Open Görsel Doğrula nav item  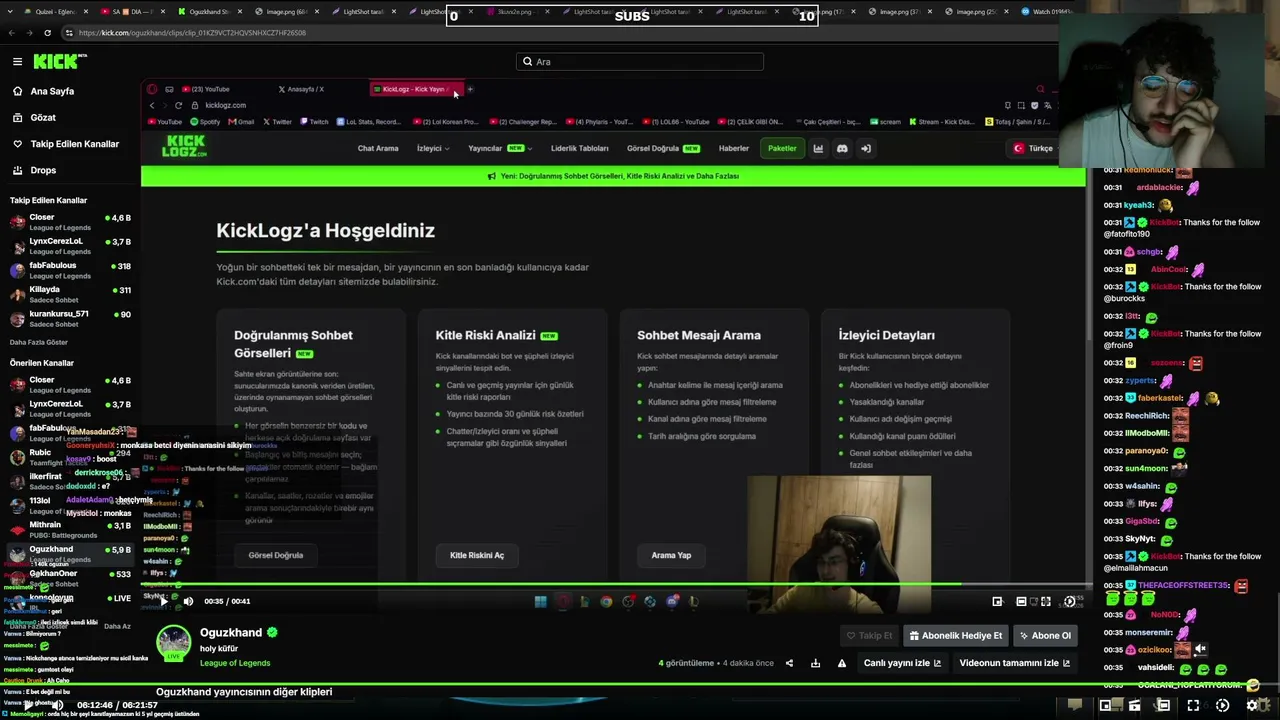point(663,148)
